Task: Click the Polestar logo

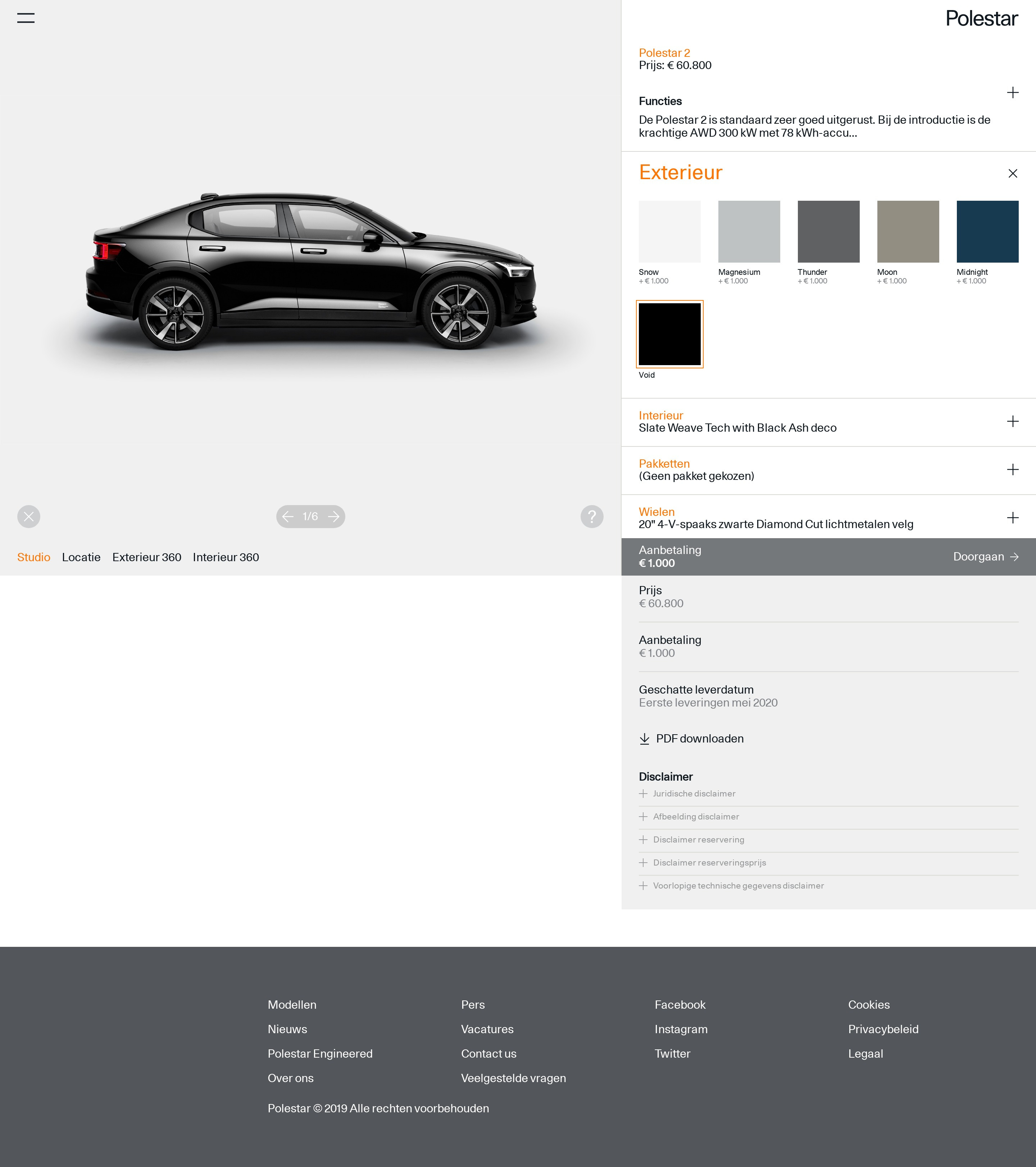Action: coord(981,18)
